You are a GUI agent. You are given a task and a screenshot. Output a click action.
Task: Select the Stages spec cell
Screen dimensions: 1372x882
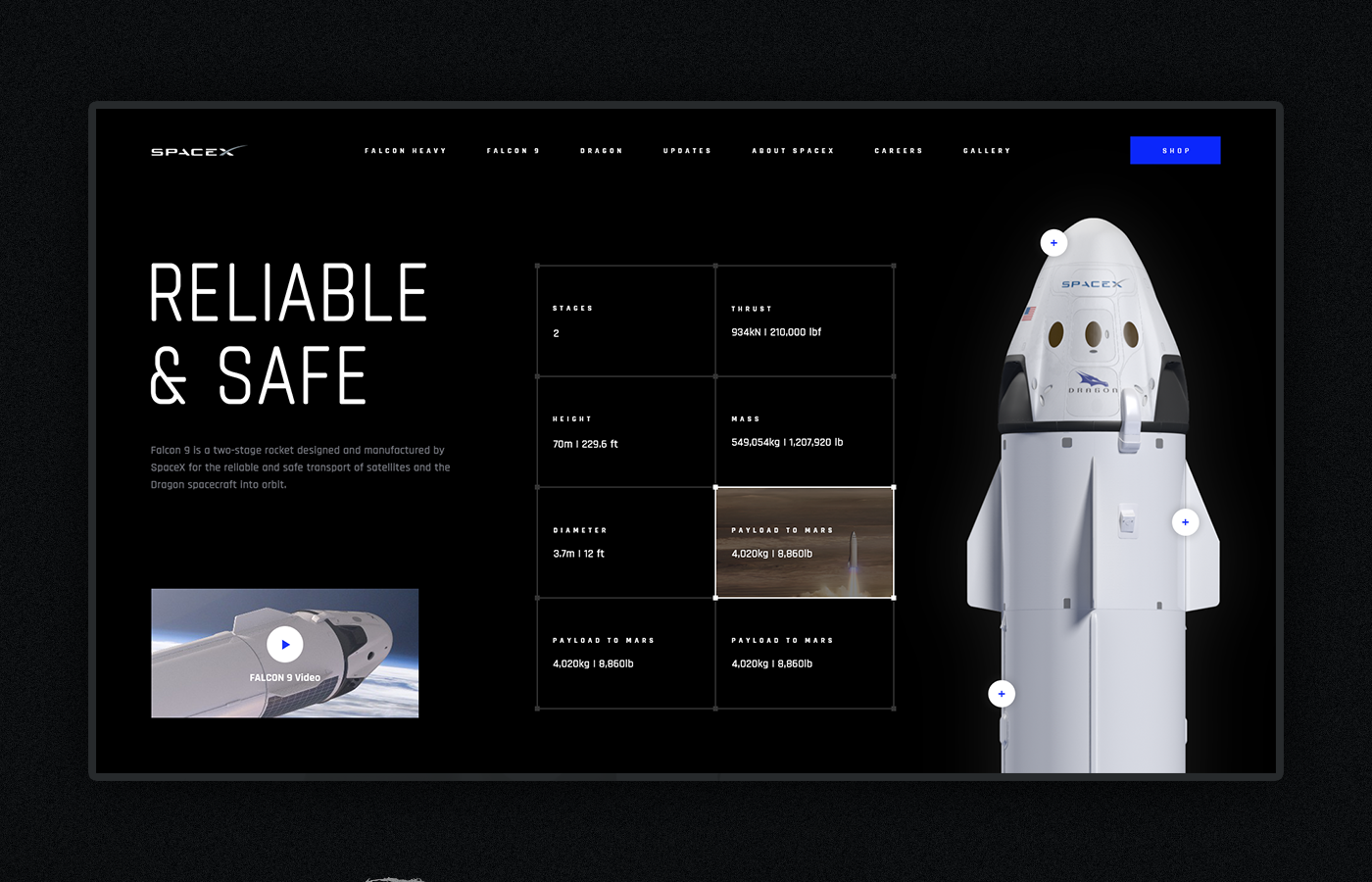(626, 320)
